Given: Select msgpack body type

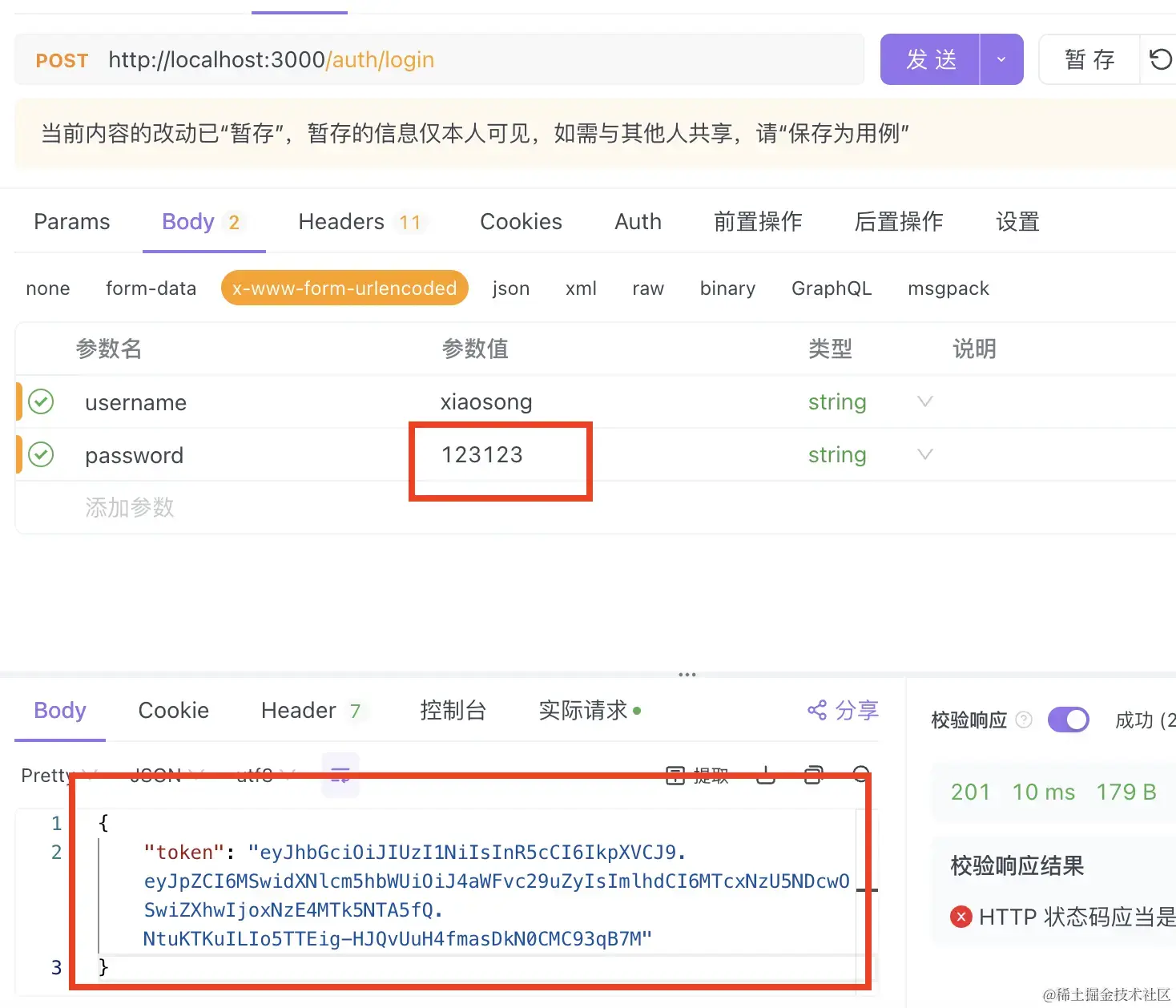Looking at the screenshot, I should pos(948,288).
